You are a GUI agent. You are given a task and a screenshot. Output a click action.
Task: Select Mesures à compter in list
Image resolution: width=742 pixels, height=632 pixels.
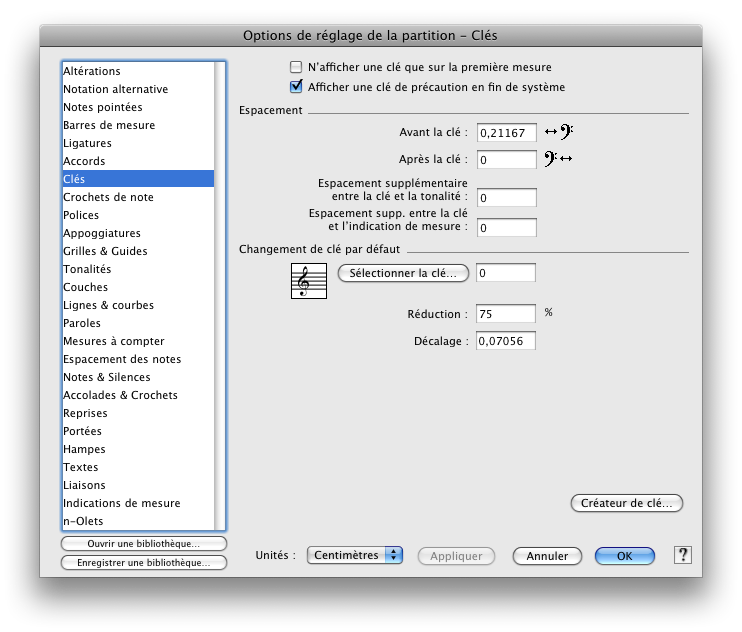138,341
